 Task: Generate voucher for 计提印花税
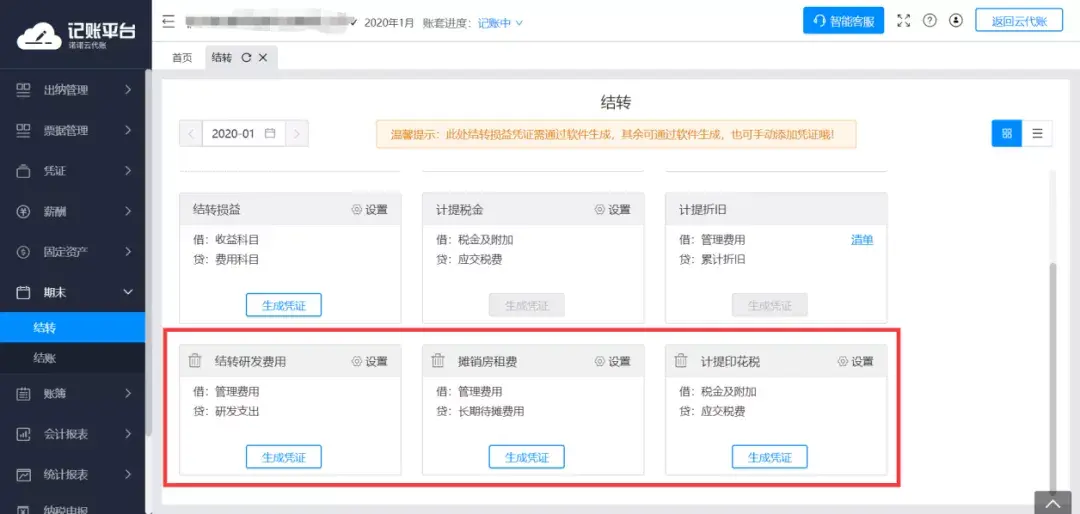770,457
